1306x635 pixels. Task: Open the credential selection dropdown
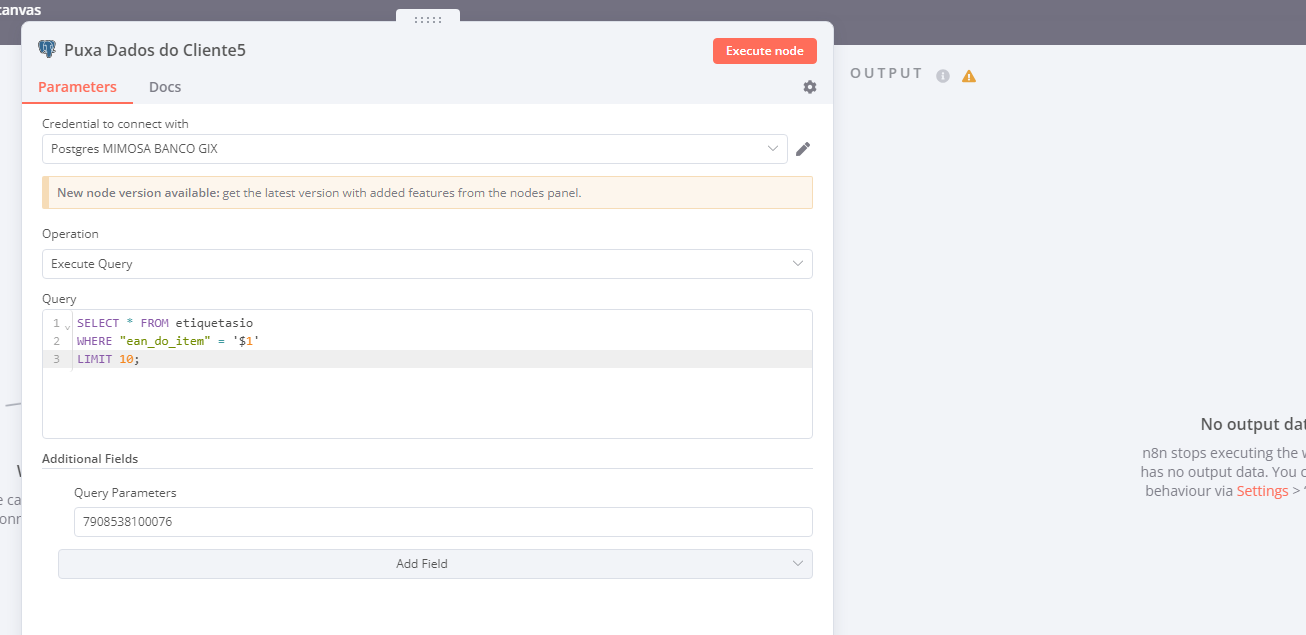click(414, 149)
